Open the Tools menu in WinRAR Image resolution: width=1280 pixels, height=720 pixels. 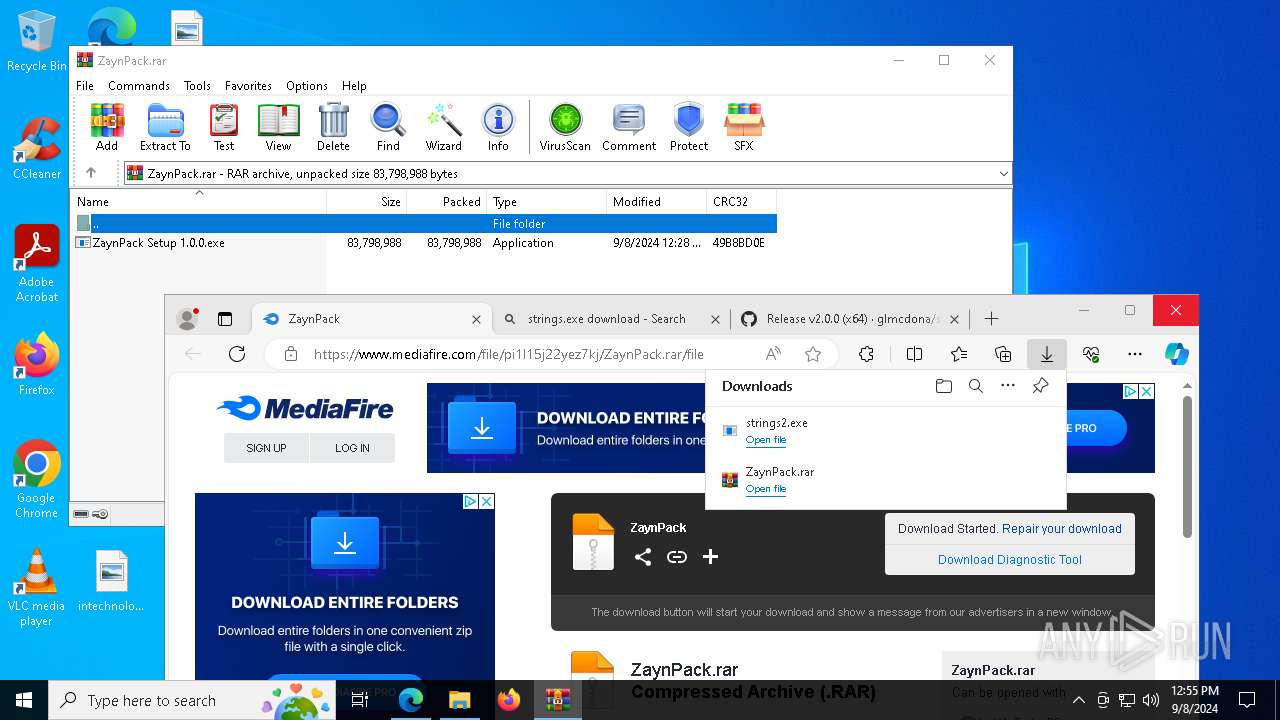point(197,86)
